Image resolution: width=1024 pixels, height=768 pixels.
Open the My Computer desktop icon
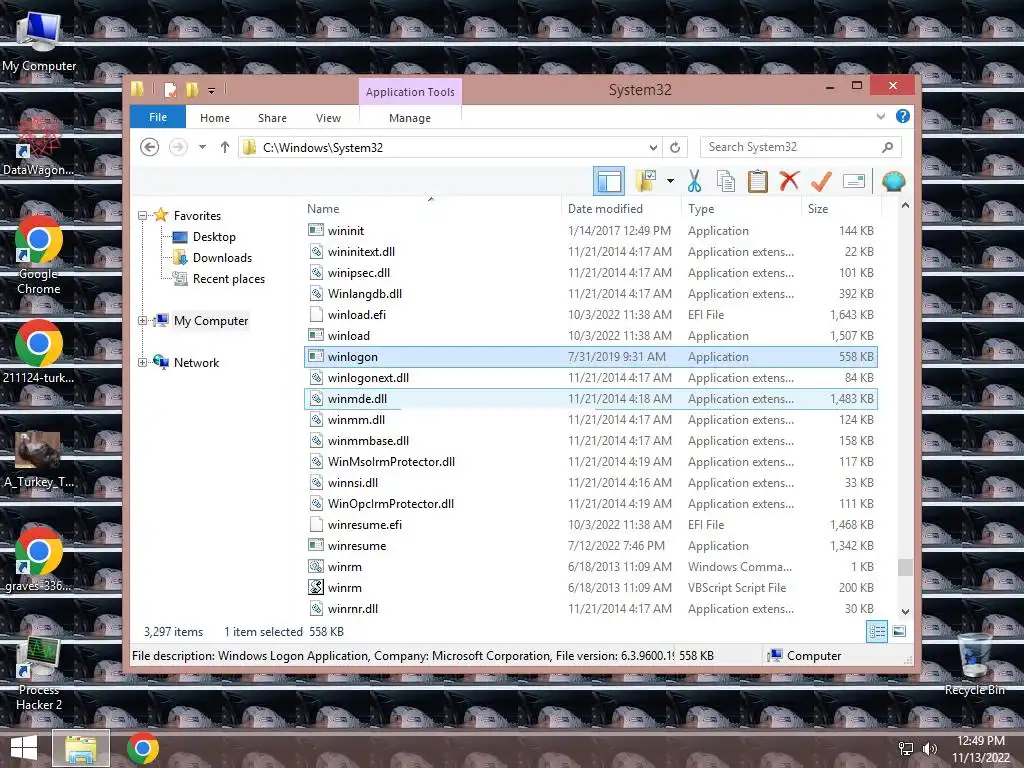[x=39, y=40]
